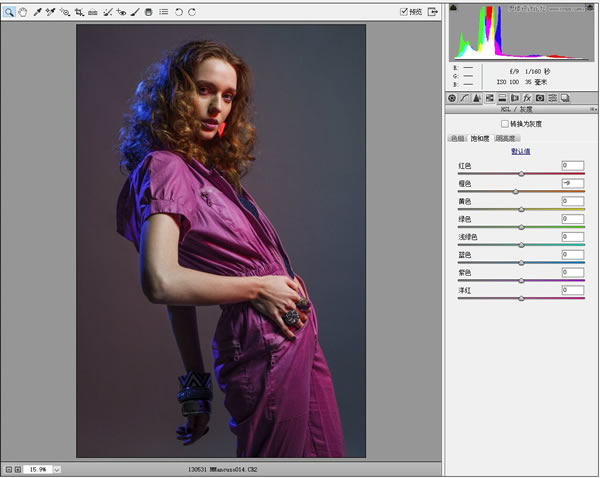Viewport: 600px width, 478px height.
Task: Click the 蓝色 value input field
Action: [x=573, y=254]
